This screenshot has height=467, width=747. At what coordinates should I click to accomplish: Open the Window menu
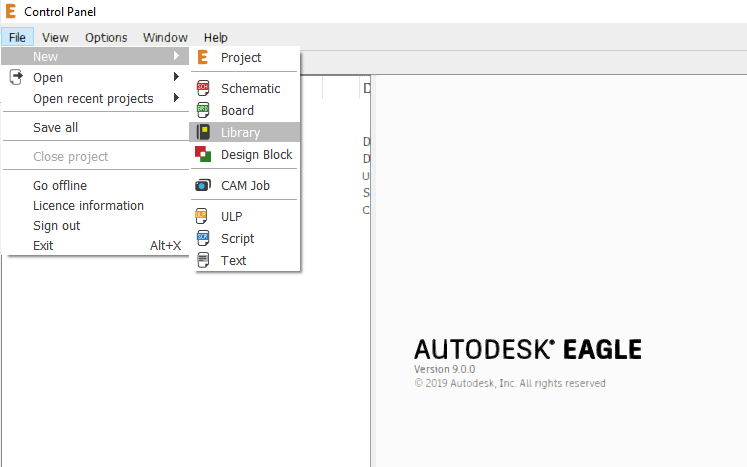click(x=165, y=37)
